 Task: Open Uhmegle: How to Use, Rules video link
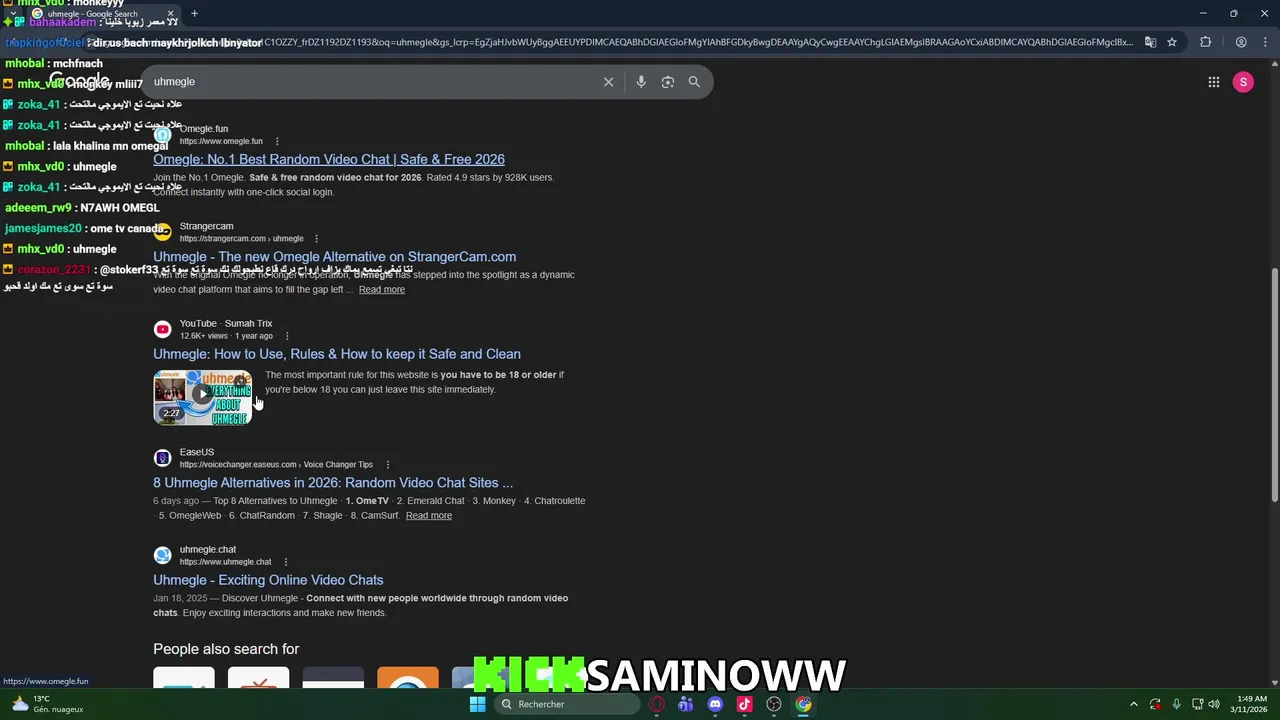[x=337, y=354]
